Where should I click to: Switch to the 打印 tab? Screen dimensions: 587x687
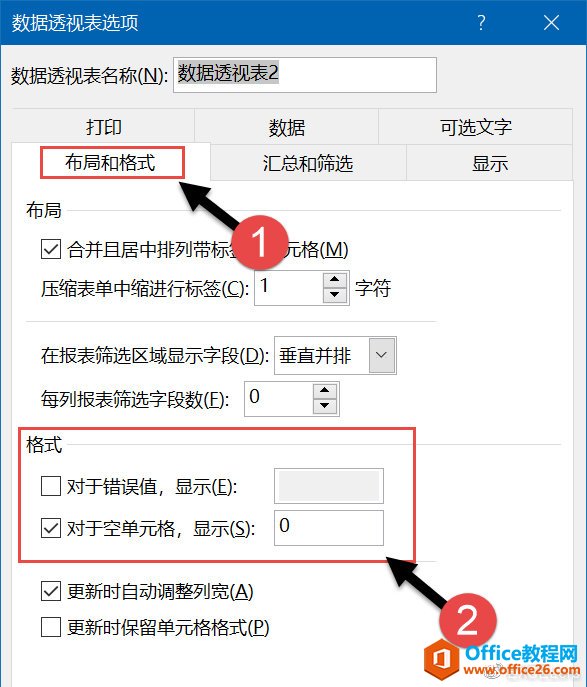[103, 127]
